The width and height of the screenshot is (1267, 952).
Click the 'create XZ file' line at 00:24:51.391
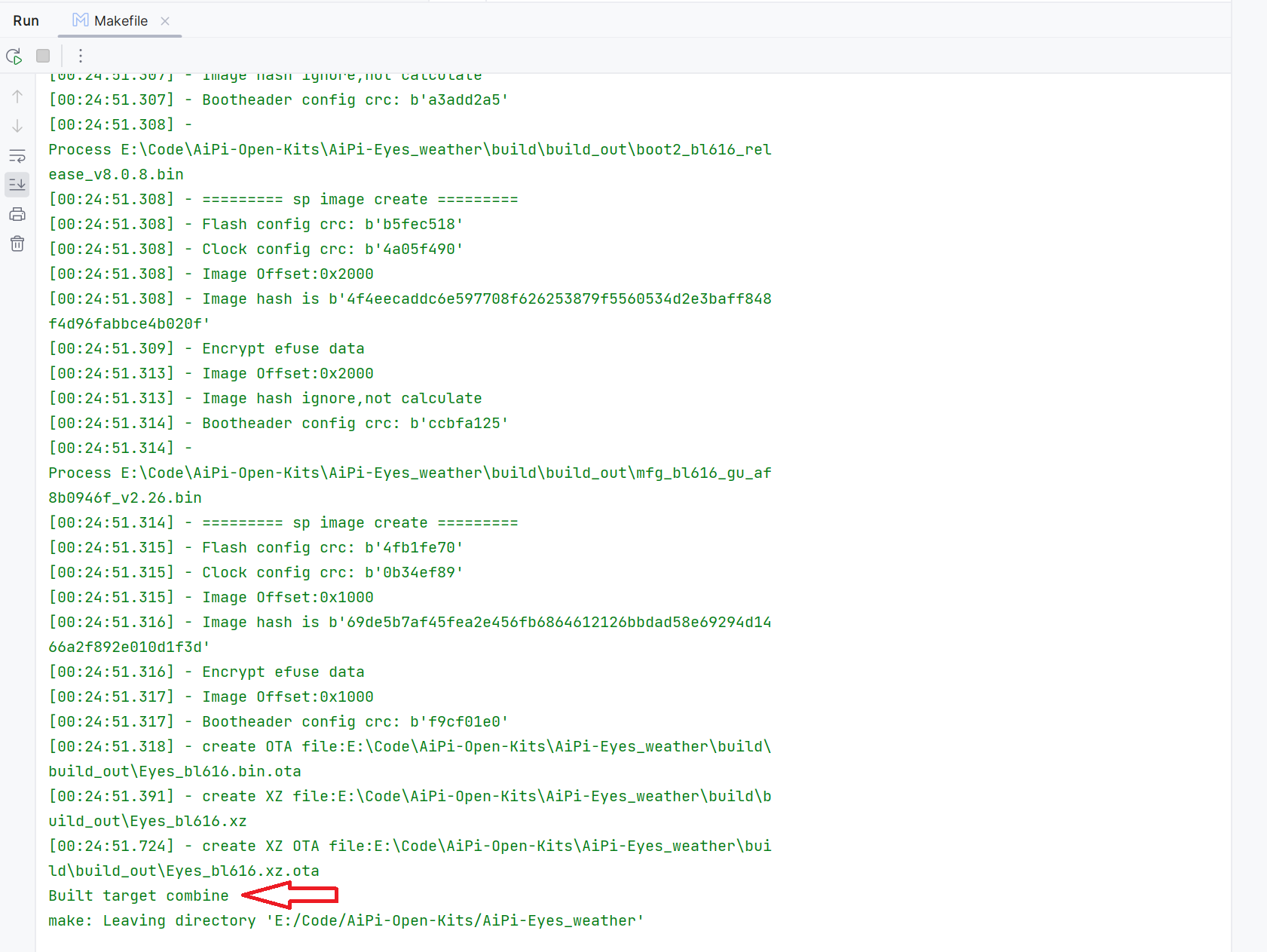[x=410, y=796]
